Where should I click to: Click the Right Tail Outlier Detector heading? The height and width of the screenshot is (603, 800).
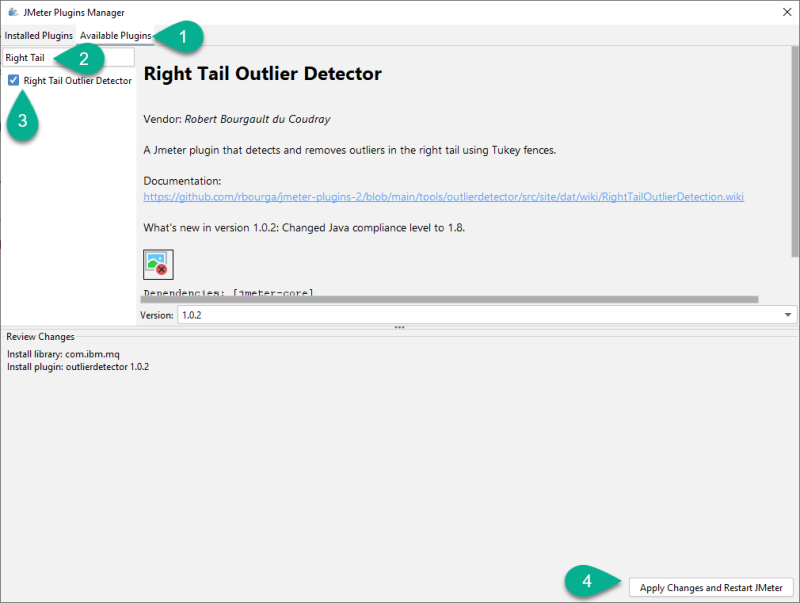(x=263, y=74)
